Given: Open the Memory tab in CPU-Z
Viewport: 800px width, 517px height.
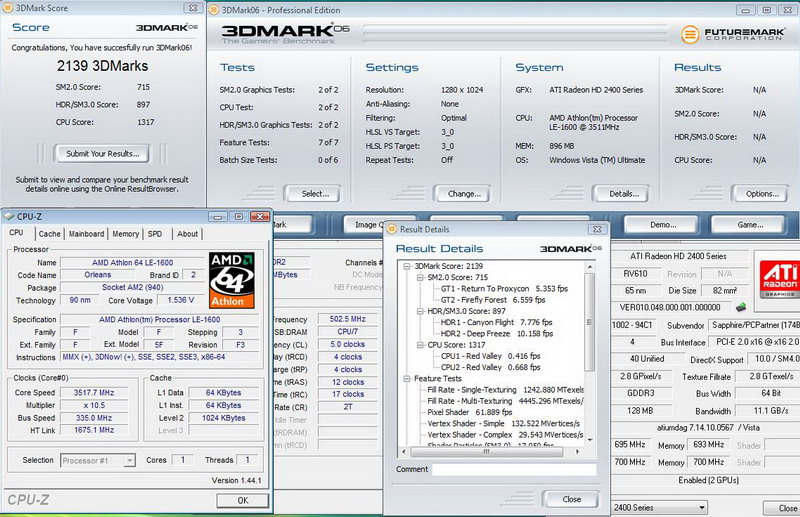Looking at the screenshot, I should 126,234.
